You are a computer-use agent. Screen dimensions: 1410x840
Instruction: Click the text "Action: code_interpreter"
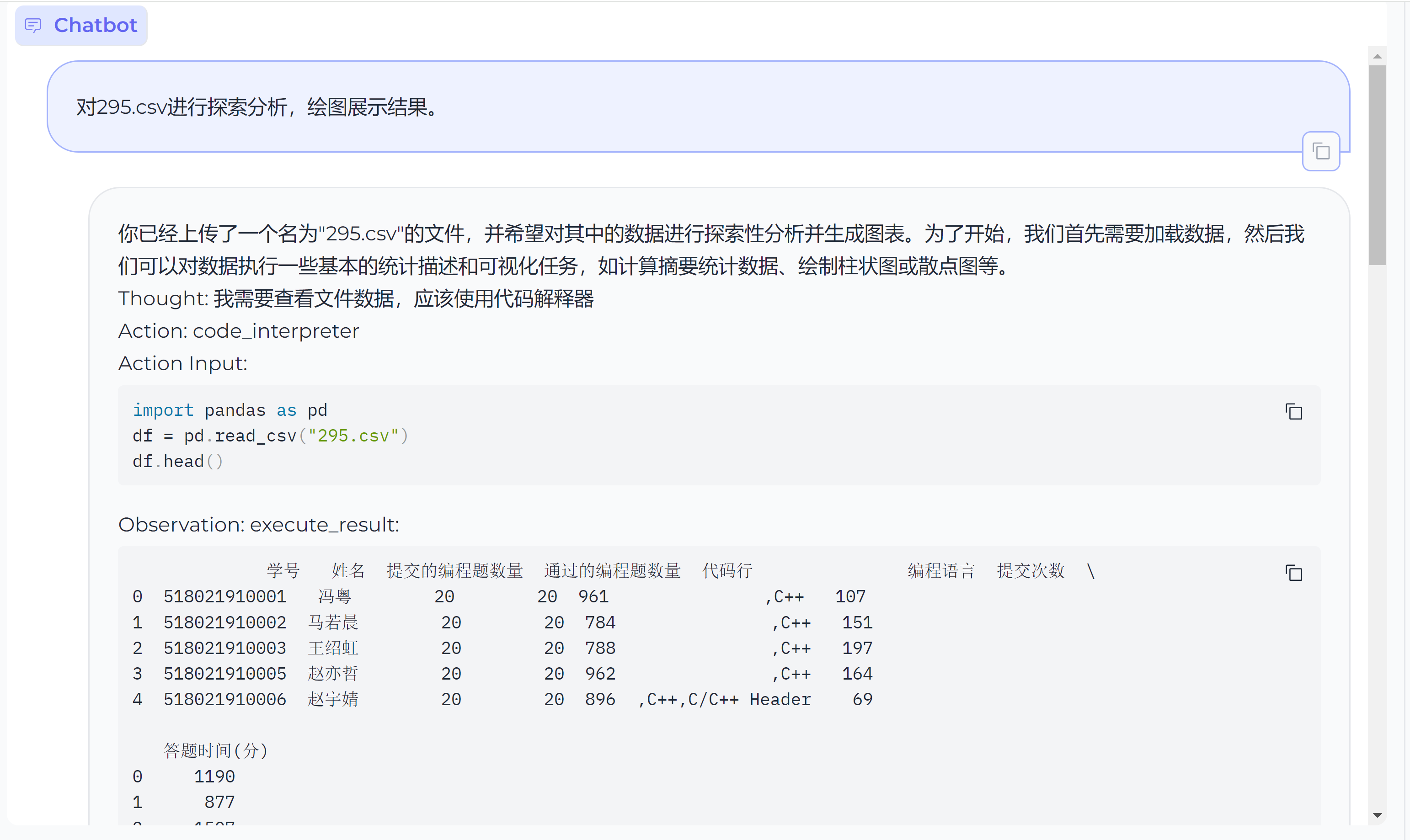(238, 331)
